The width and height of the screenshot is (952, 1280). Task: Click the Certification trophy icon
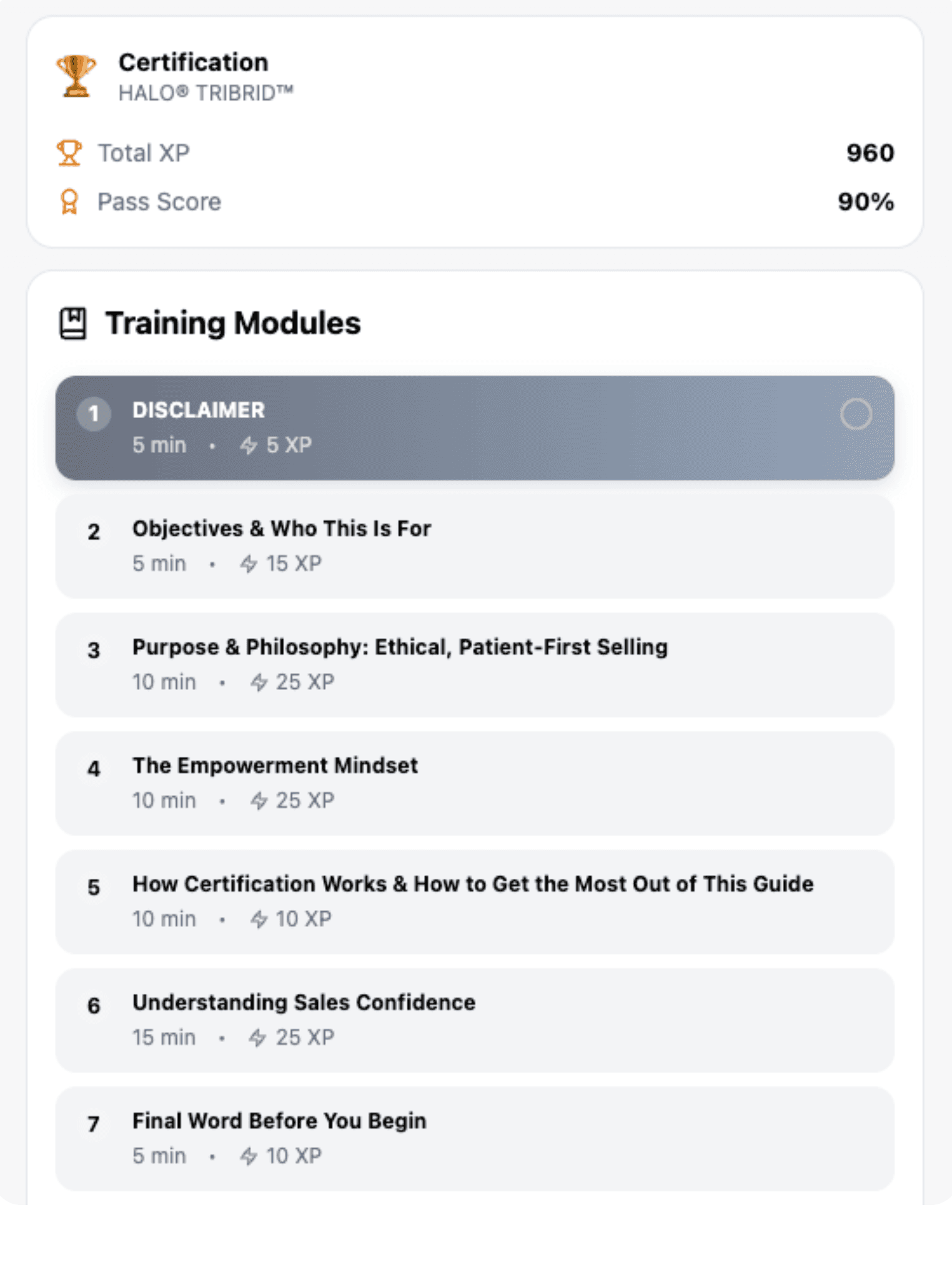point(73,74)
